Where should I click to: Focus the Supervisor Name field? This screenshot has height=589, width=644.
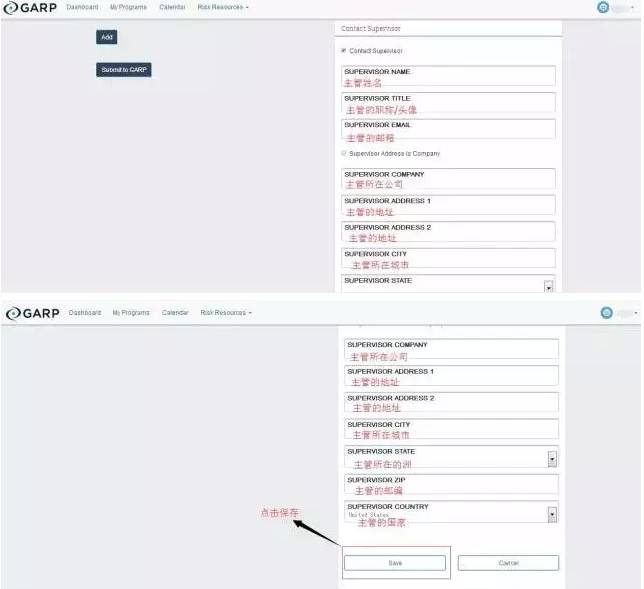(x=448, y=76)
